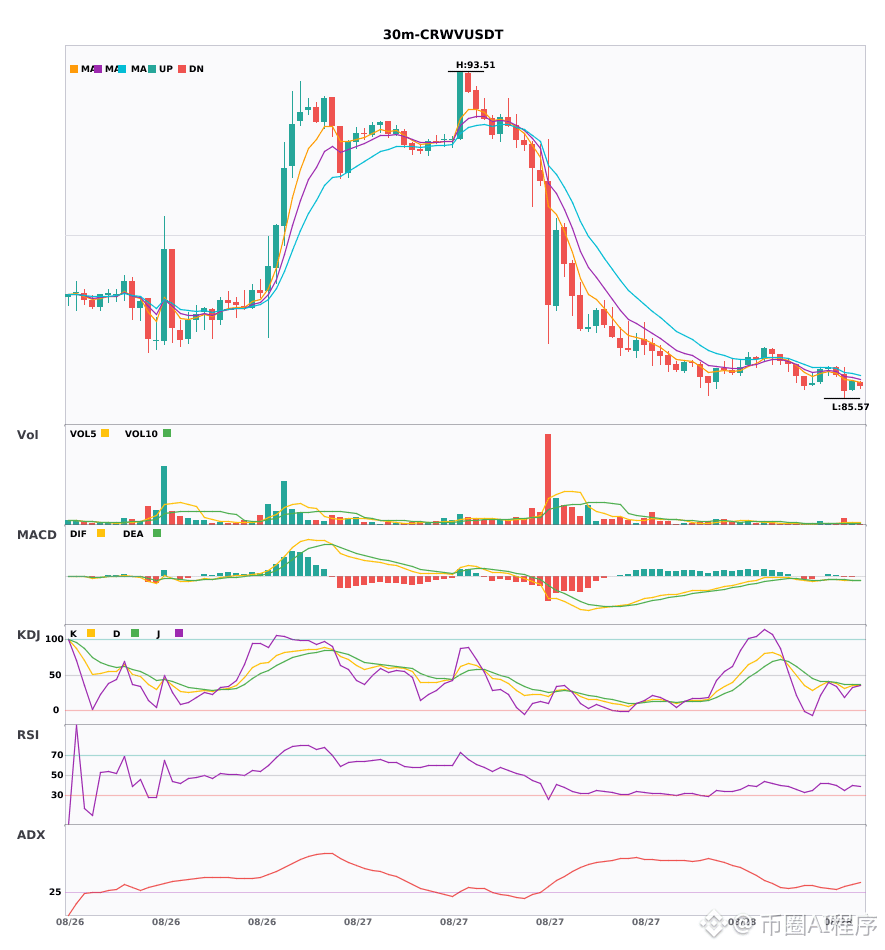Click the MACD panel label

36,534
